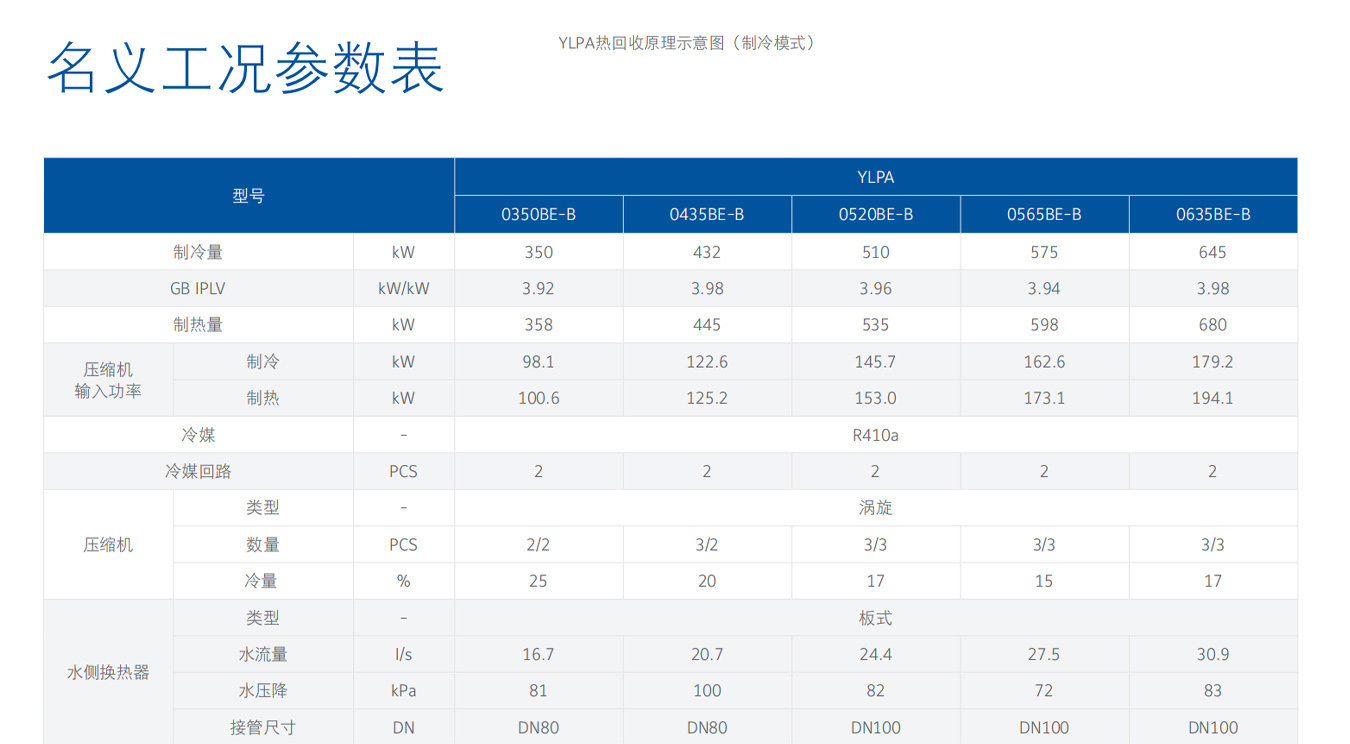Click the 水侧换热器 row group label
The height and width of the screenshot is (744, 1350).
108,672
